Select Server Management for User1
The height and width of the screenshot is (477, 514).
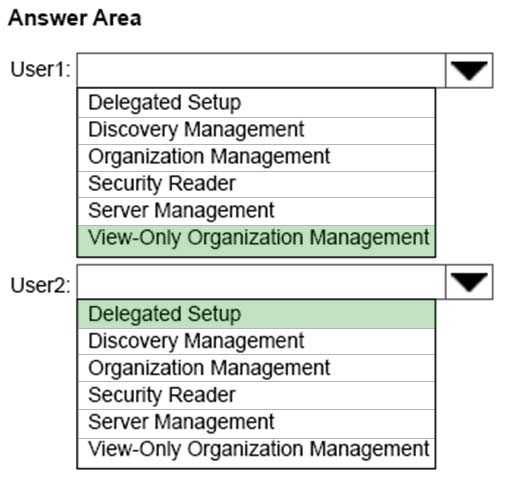pos(256,211)
